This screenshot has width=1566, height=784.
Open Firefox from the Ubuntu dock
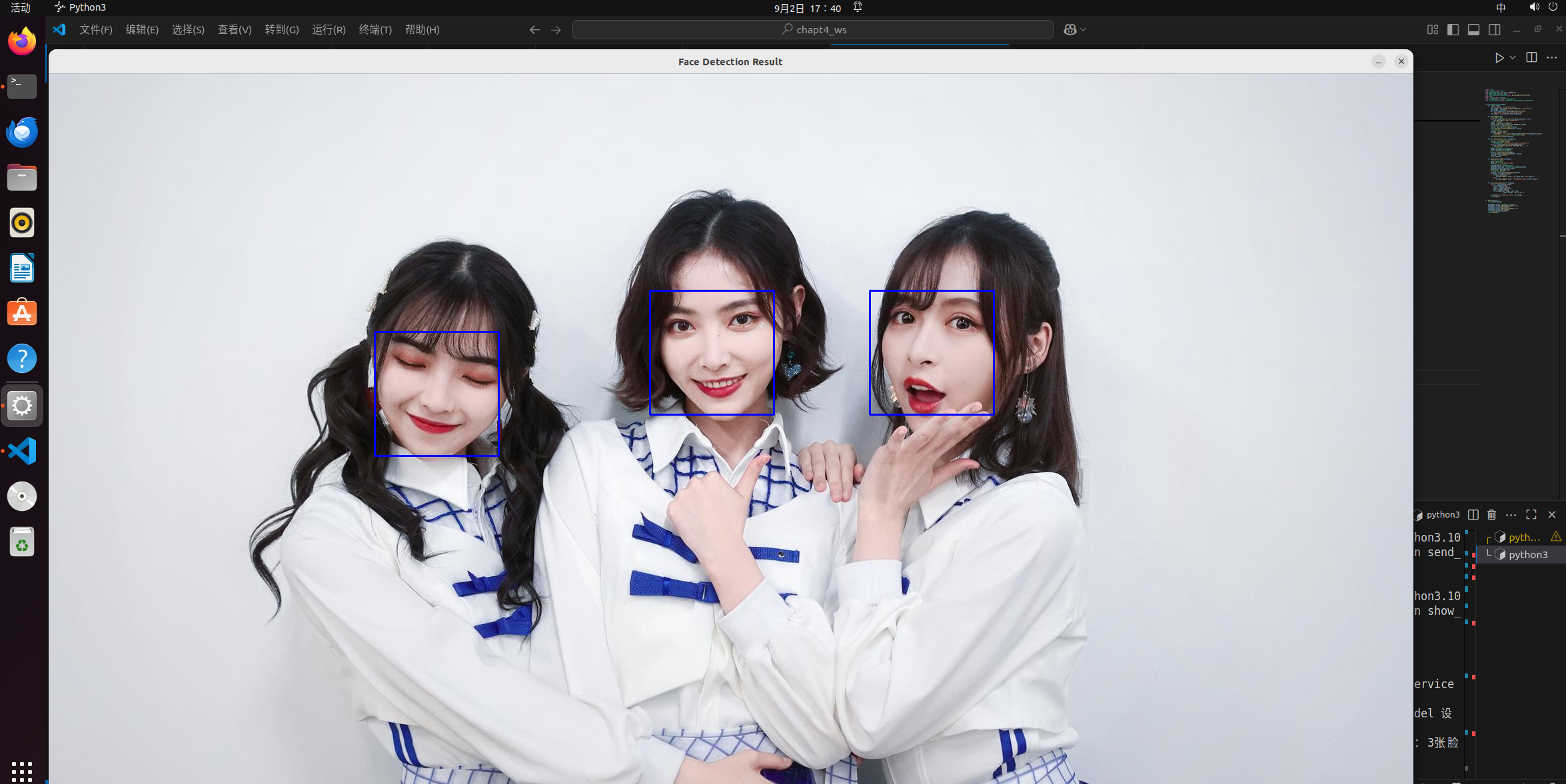coord(22,41)
